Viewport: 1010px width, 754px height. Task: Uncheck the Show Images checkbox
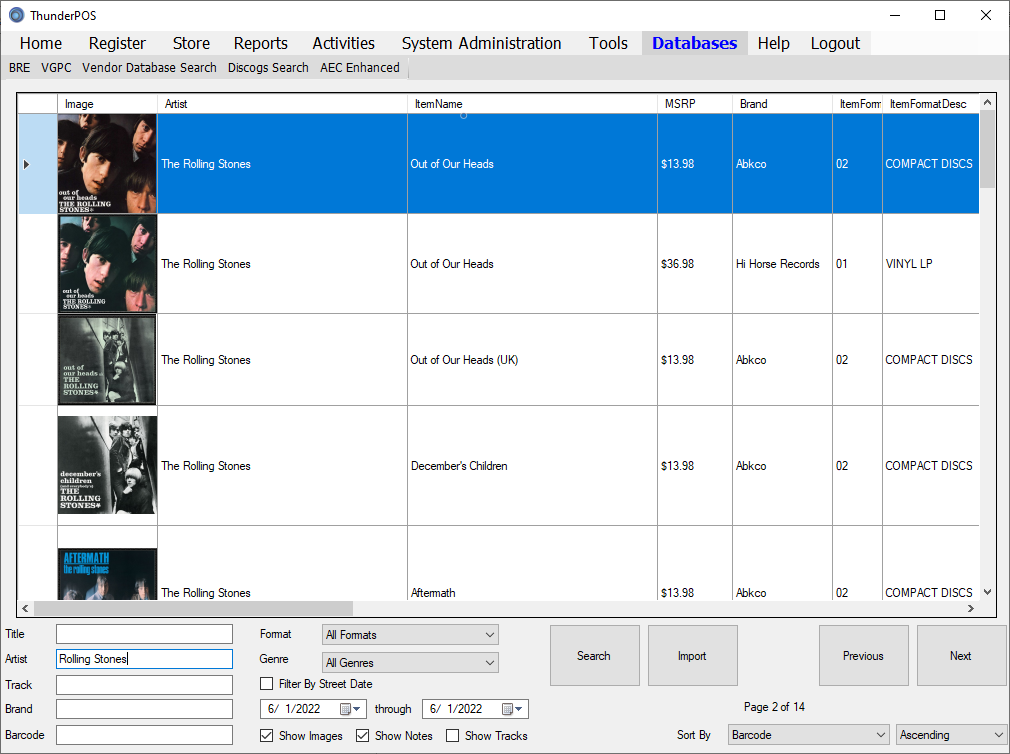(x=267, y=736)
